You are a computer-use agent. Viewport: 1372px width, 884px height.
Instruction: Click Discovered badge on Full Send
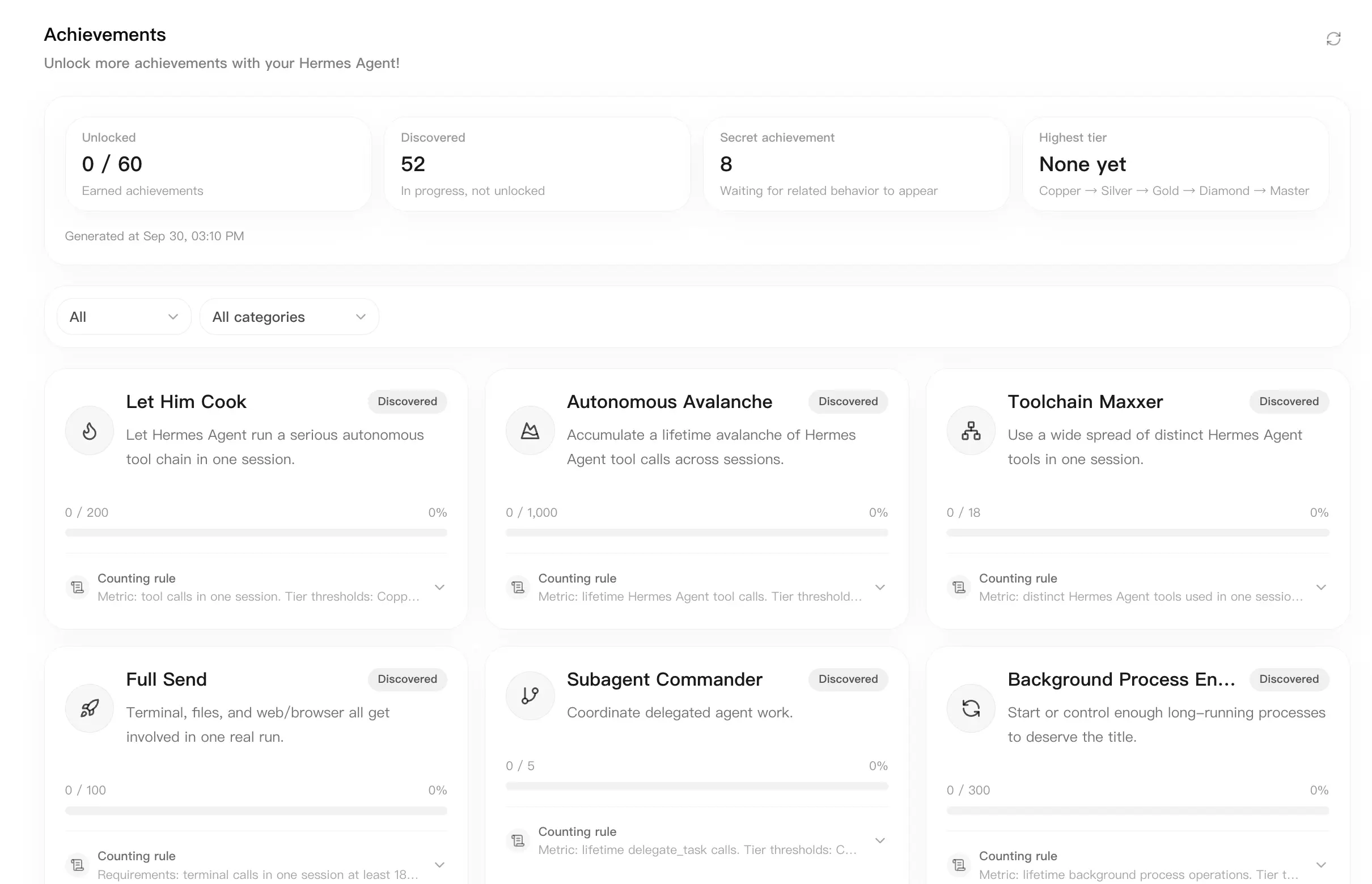[x=407, y=679]
